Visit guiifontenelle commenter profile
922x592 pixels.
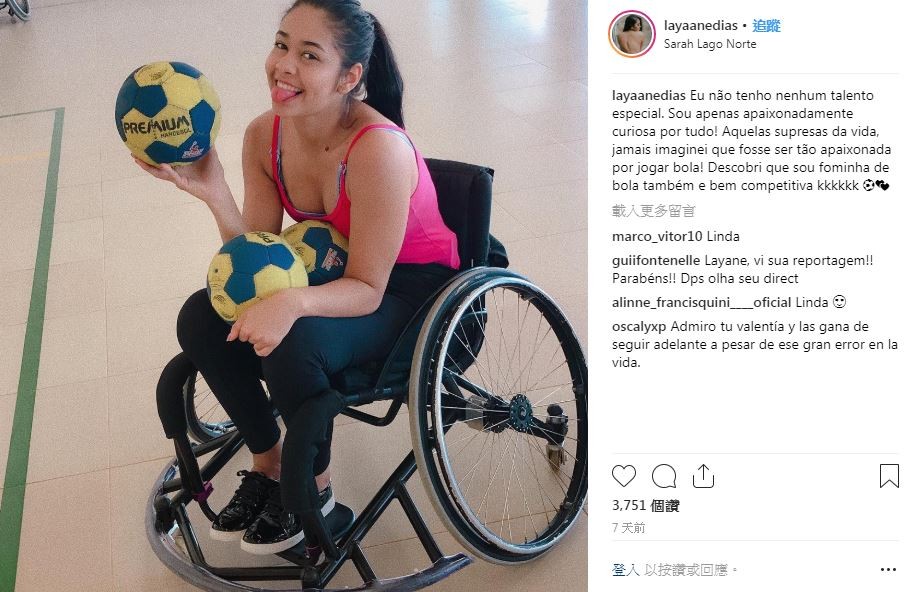point(656,260)
